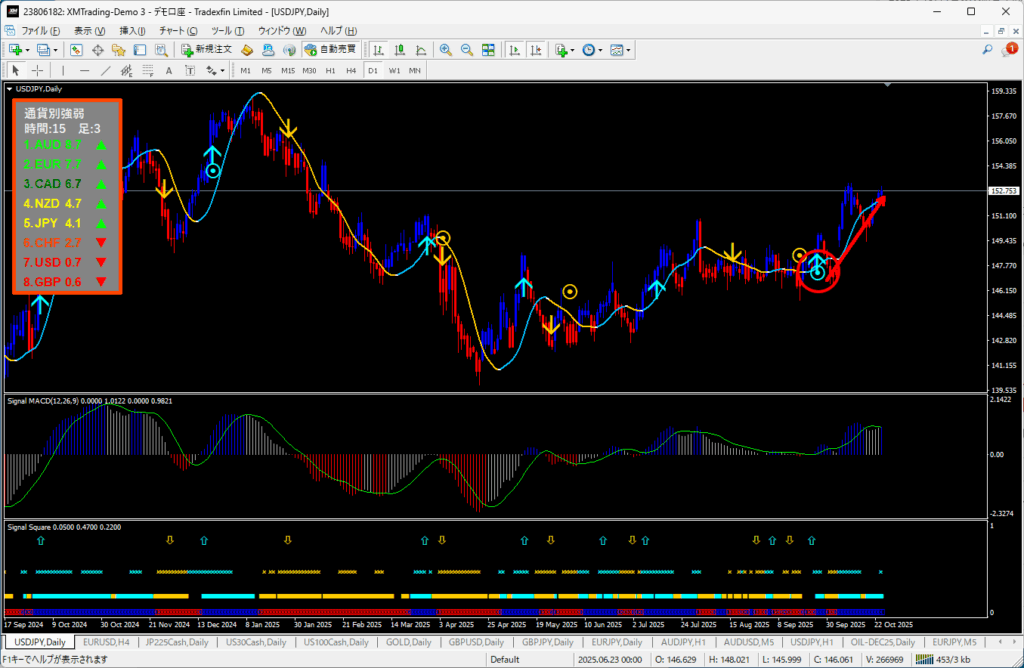Select the H4 timeframe button

351,70
